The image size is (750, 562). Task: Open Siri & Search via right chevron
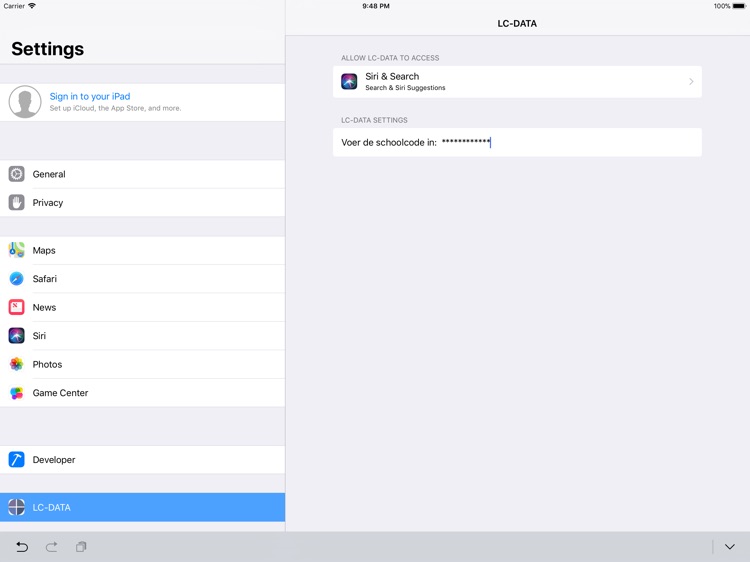tap(691, 82)
